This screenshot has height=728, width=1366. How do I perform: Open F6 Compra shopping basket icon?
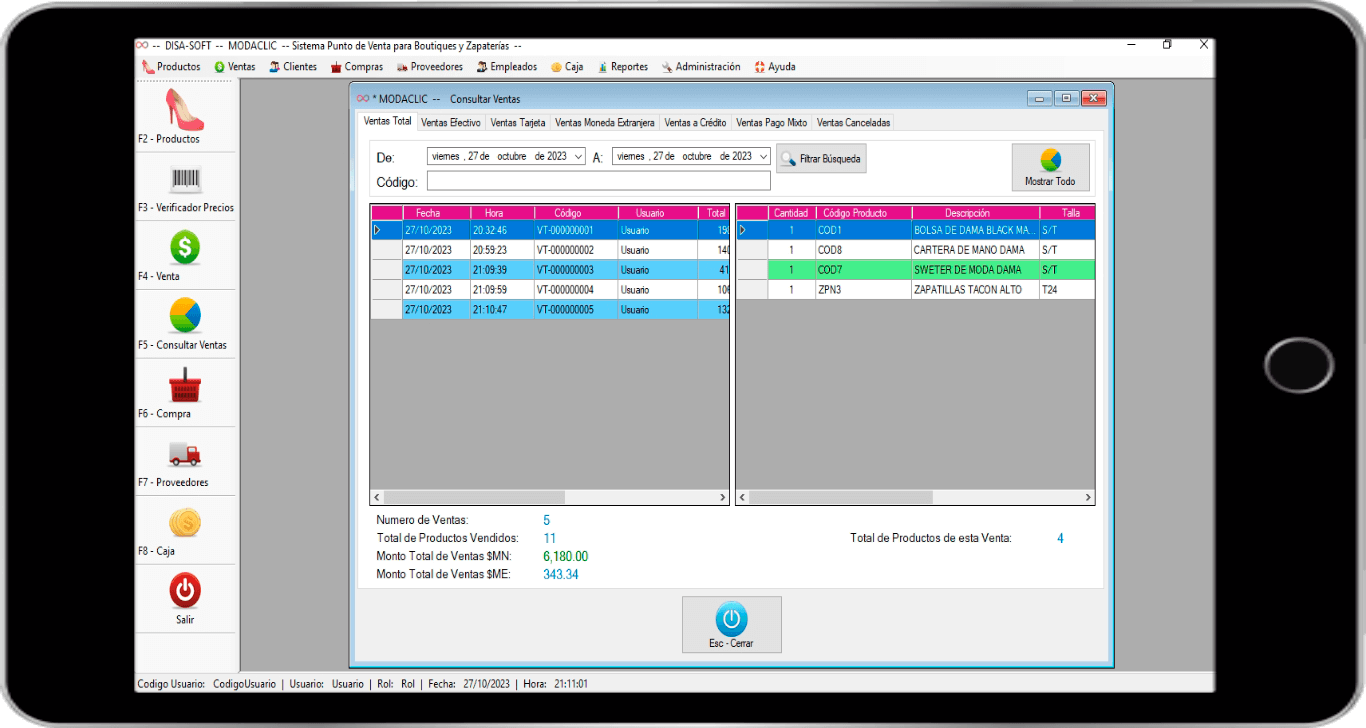(185, 385)
